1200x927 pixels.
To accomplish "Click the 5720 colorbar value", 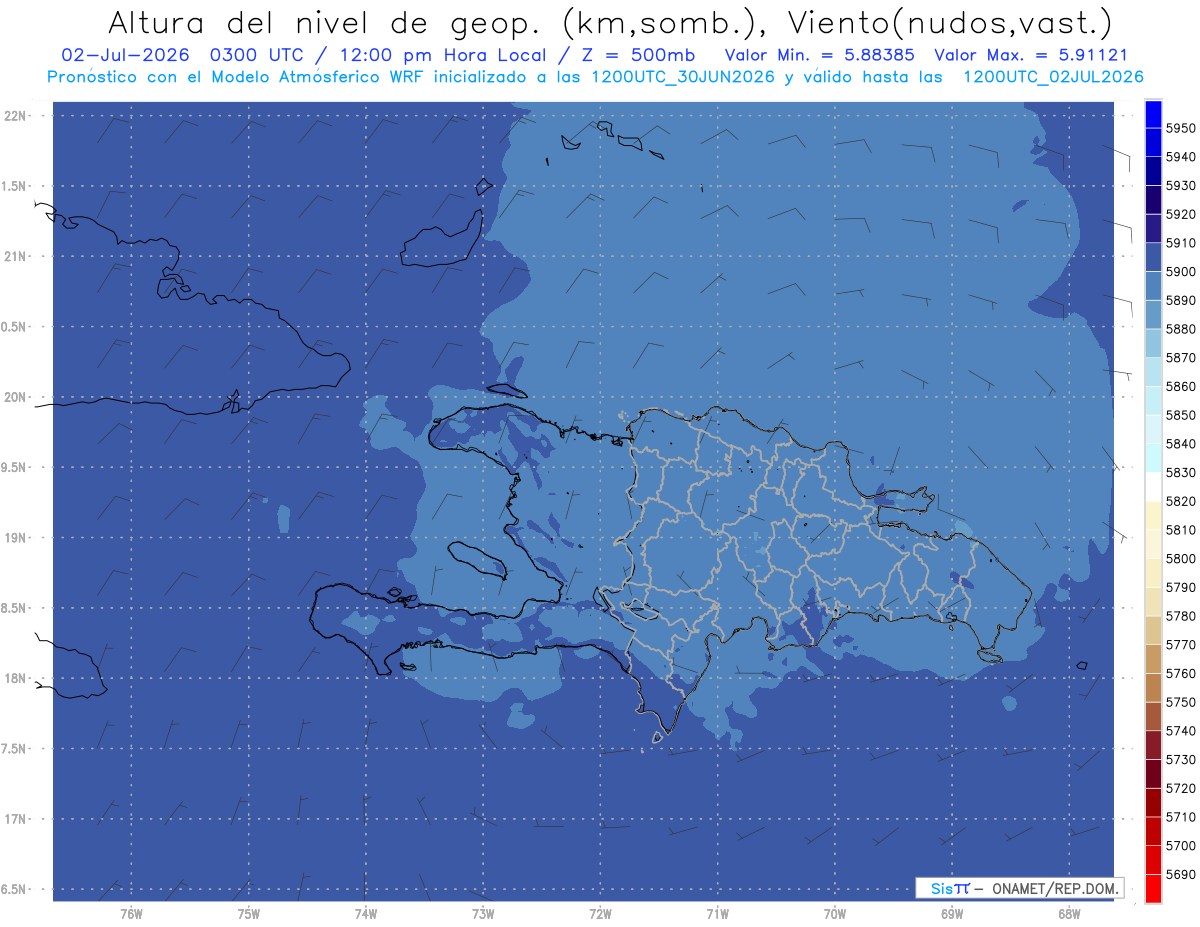I will (1181, 788).
